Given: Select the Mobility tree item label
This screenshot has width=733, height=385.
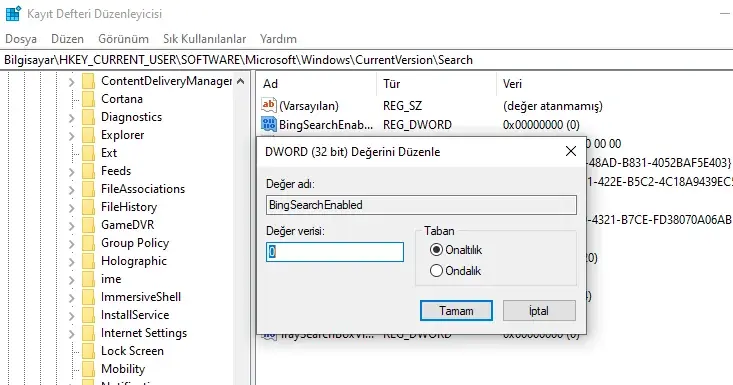Looking at the screenshot, I should pyautogui.click(x=123, y=369).
